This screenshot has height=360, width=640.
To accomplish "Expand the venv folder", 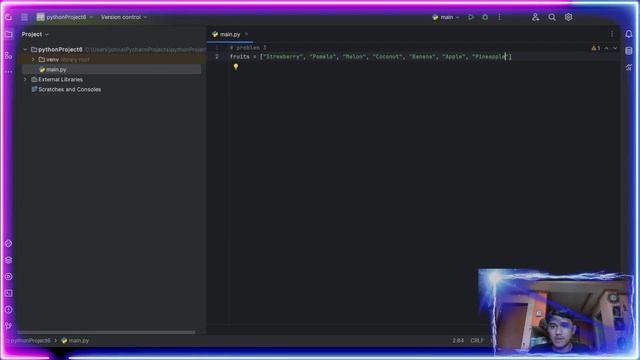I will tap(33, 60).
